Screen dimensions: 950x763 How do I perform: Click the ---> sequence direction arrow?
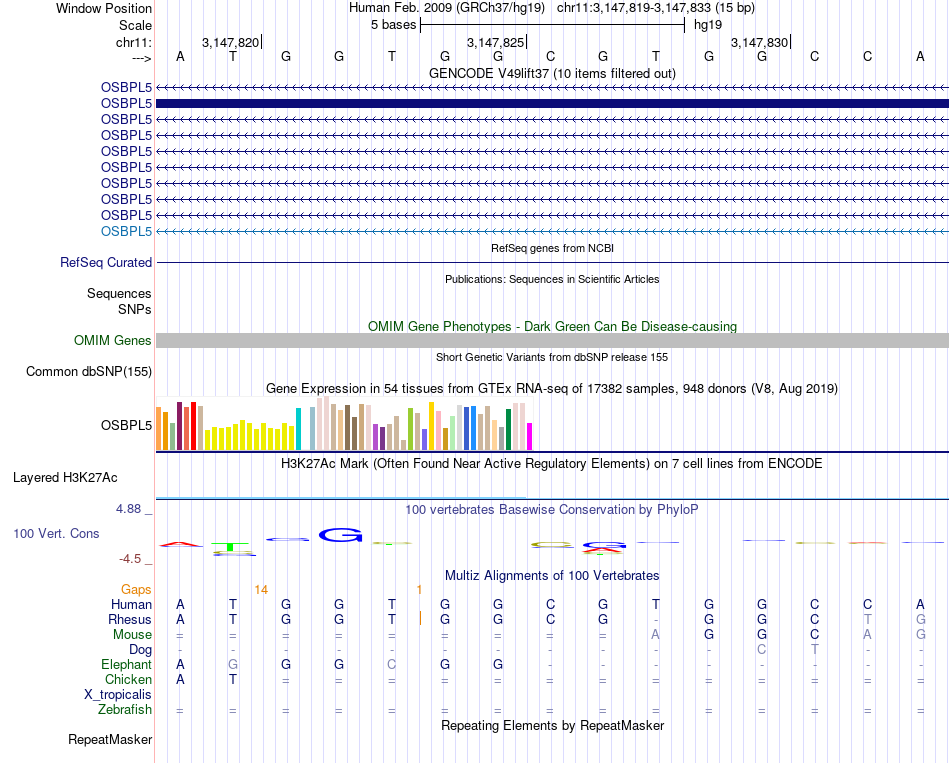coord(141,58)
